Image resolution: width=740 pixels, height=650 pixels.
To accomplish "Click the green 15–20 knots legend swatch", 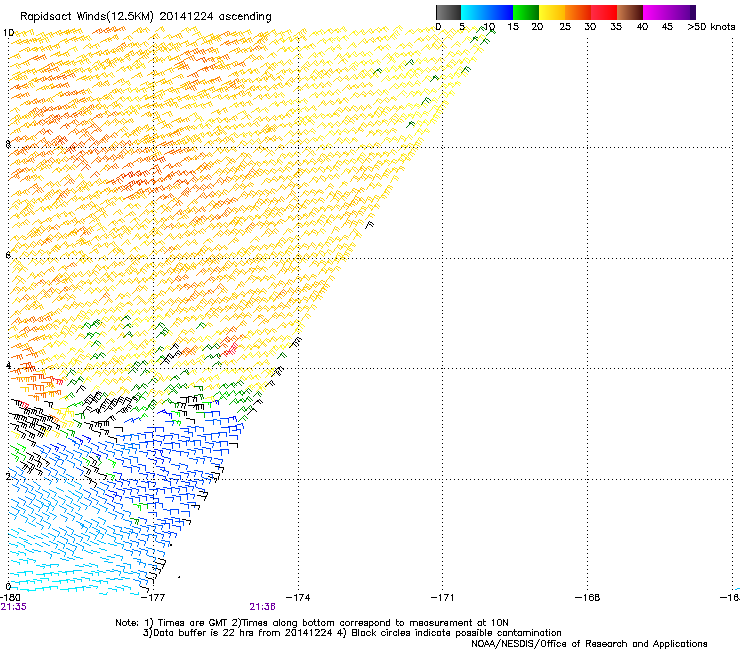I will (x=526, y=12).
